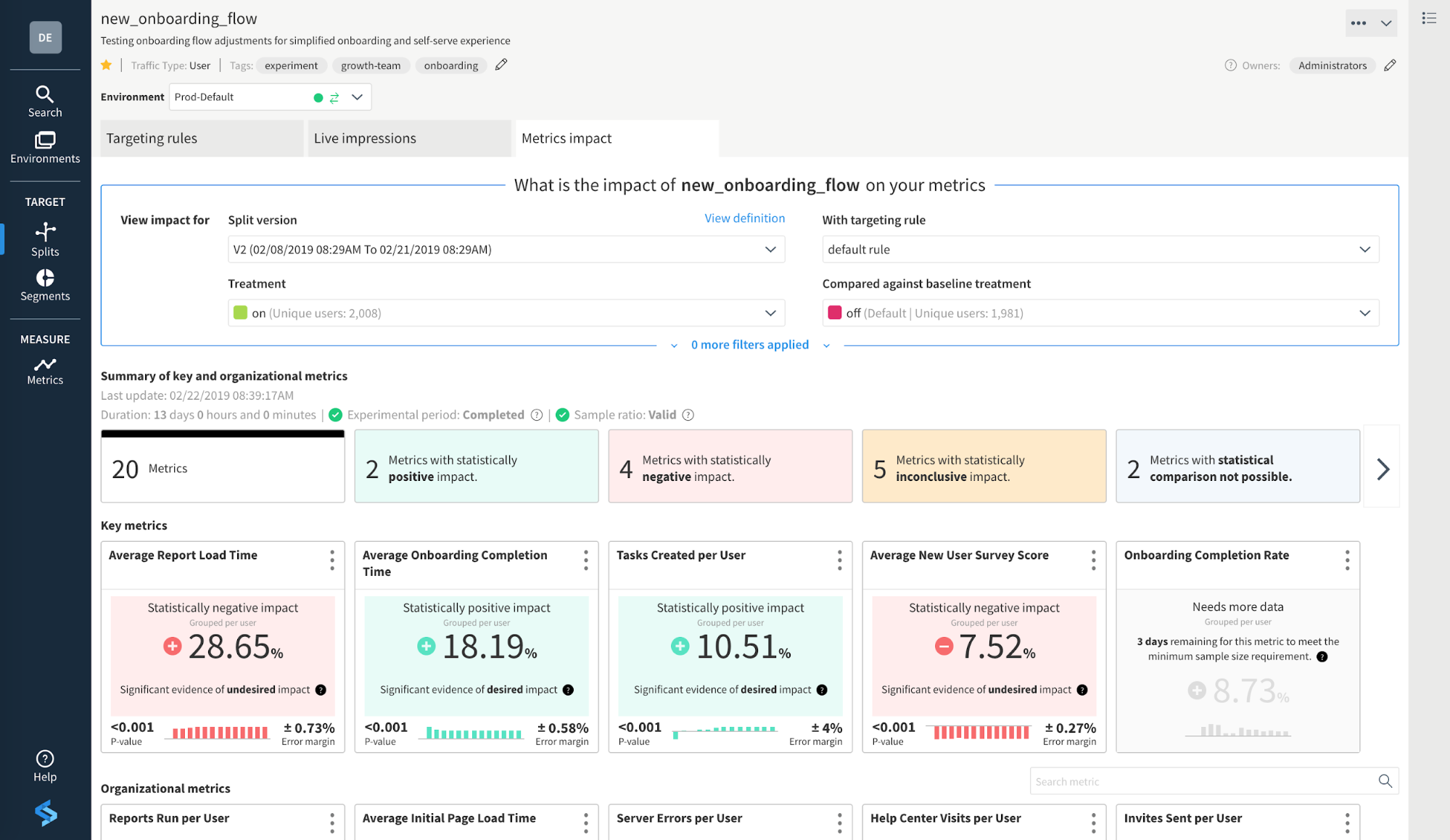Switch to the Targeting rules tab
This screenshot has width=1450, height=840.
(x=202, y=139)
